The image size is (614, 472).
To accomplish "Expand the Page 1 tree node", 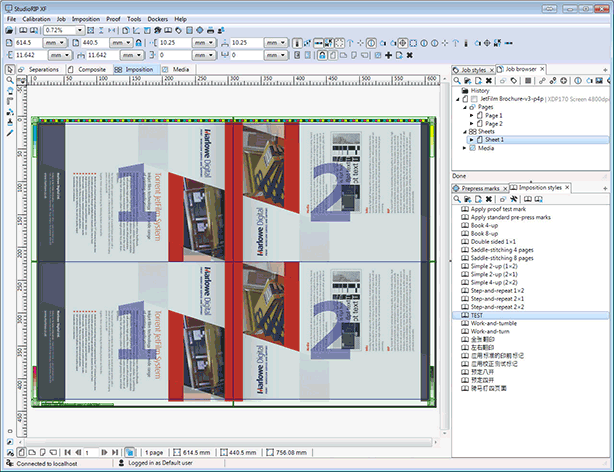I will (x=471, y=116).
